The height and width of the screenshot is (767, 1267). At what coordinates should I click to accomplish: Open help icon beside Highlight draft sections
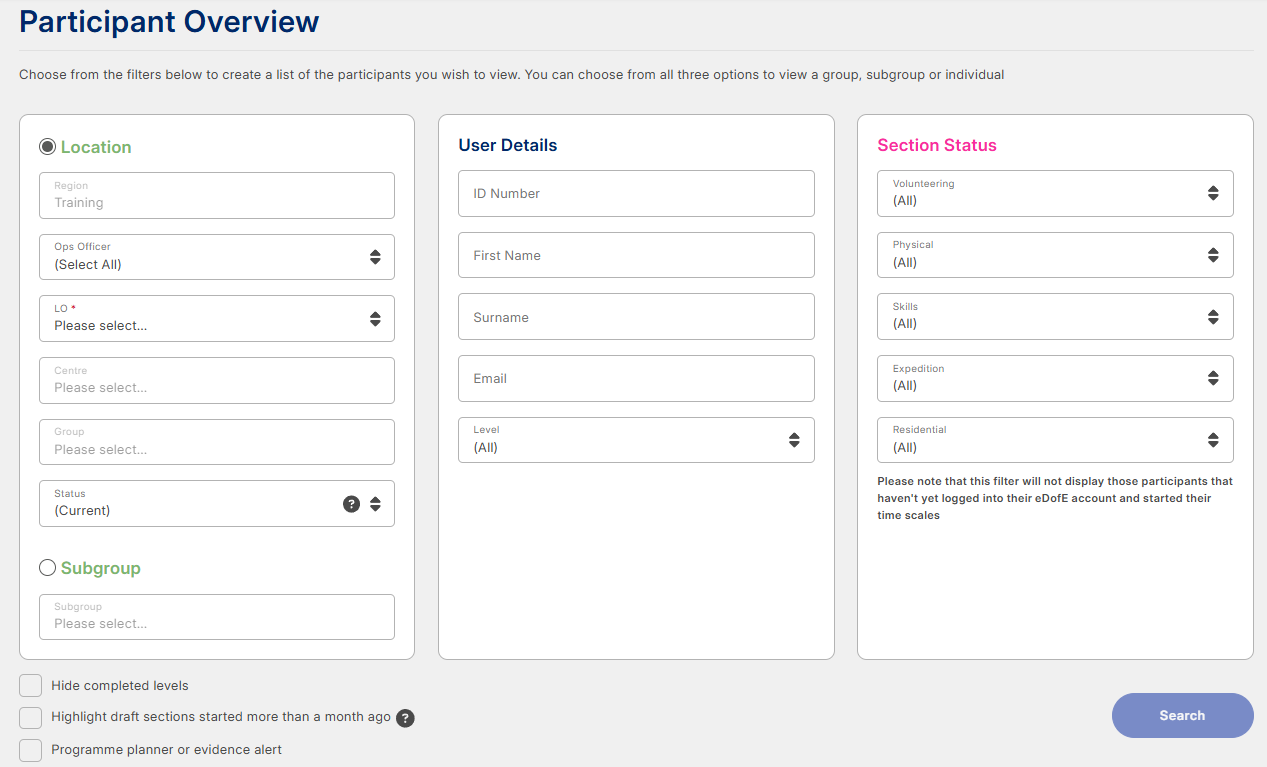click(405, 718)
